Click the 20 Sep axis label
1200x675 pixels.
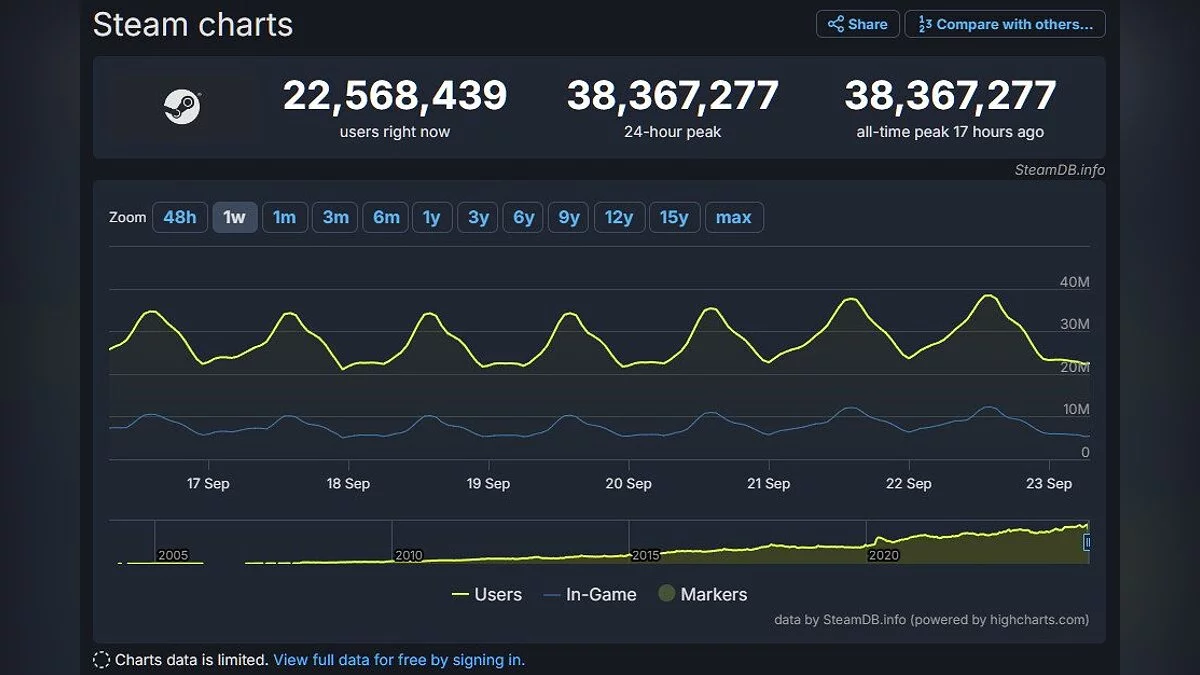point(628,483)
